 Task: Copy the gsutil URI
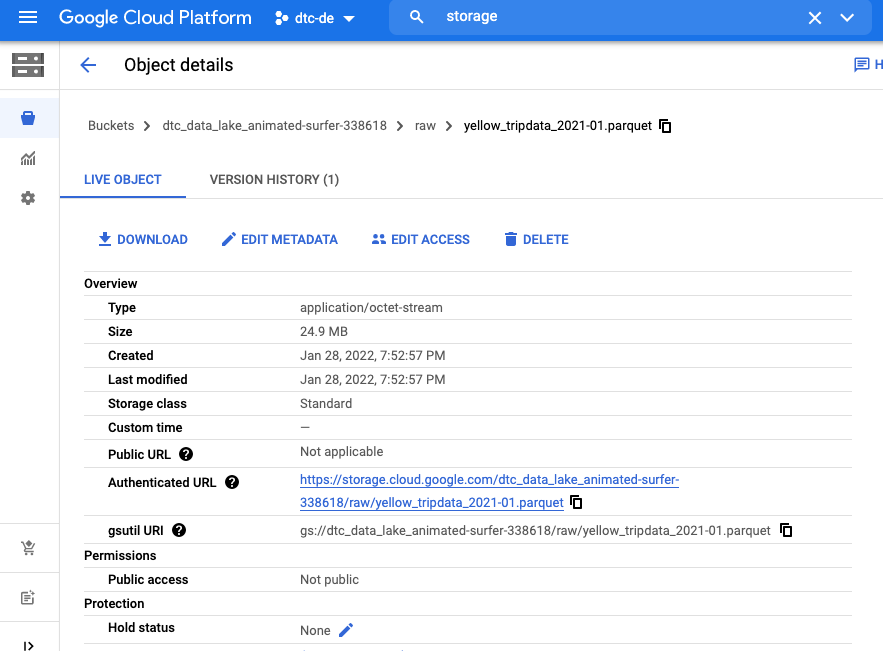786,530
